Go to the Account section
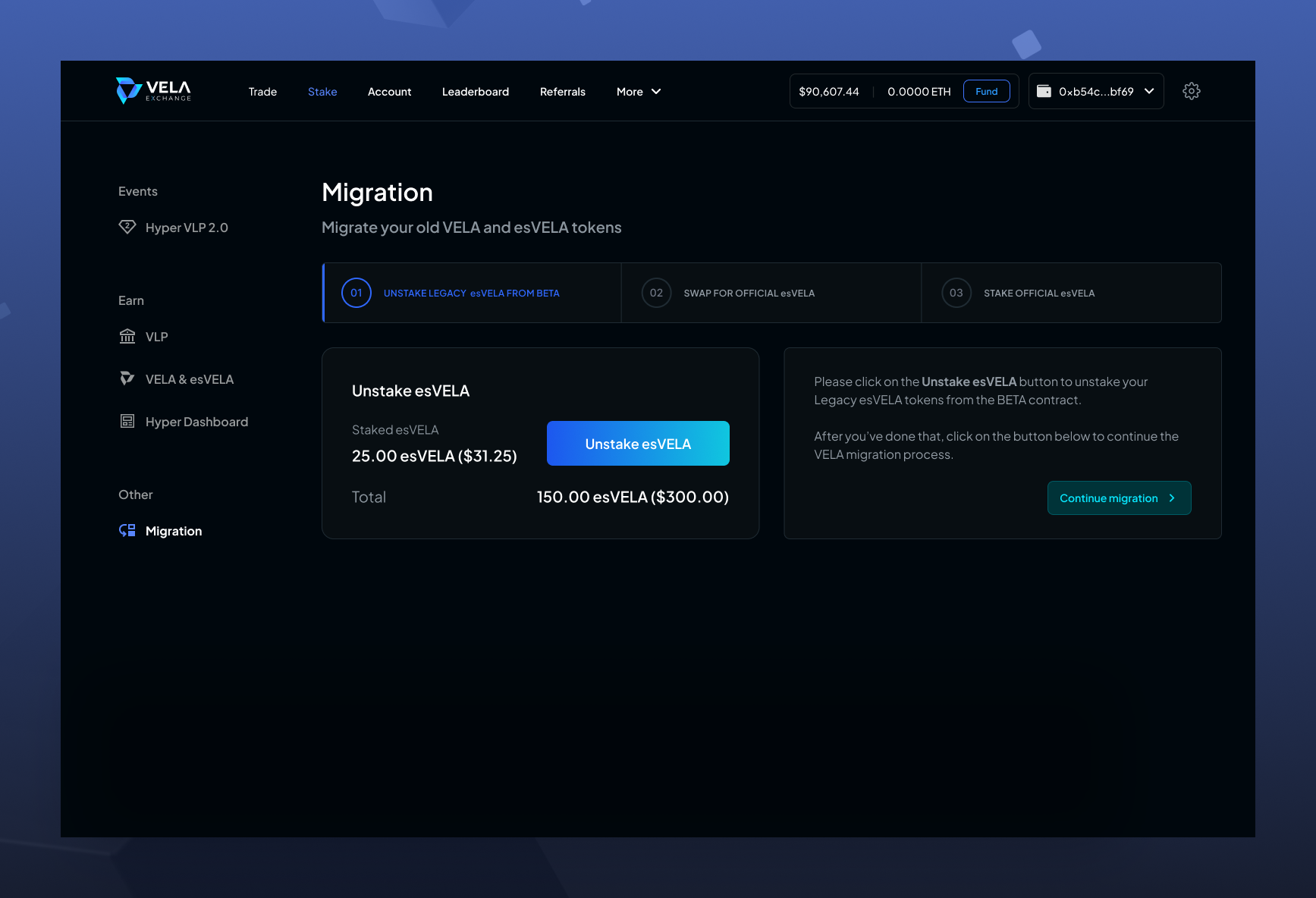 click(389, 91)
